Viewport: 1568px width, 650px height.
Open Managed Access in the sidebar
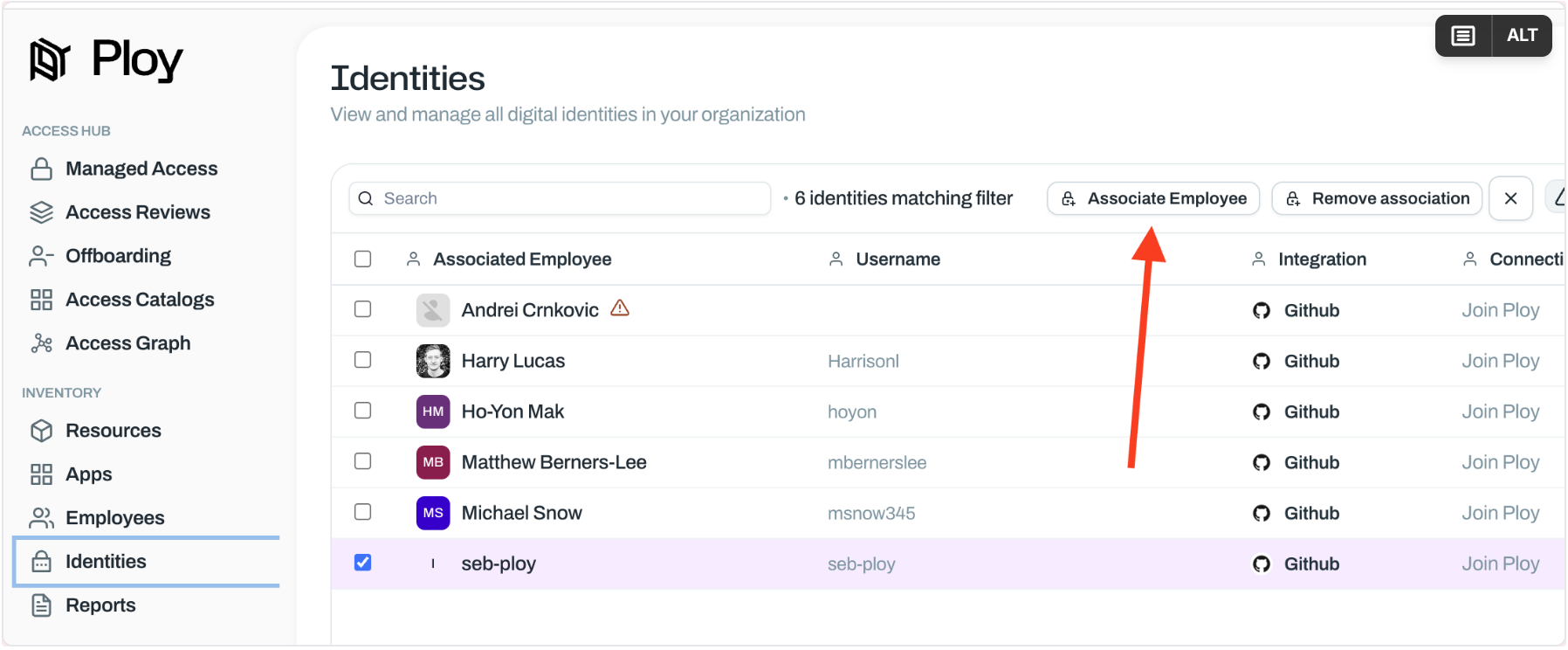[x=141, y=169]
